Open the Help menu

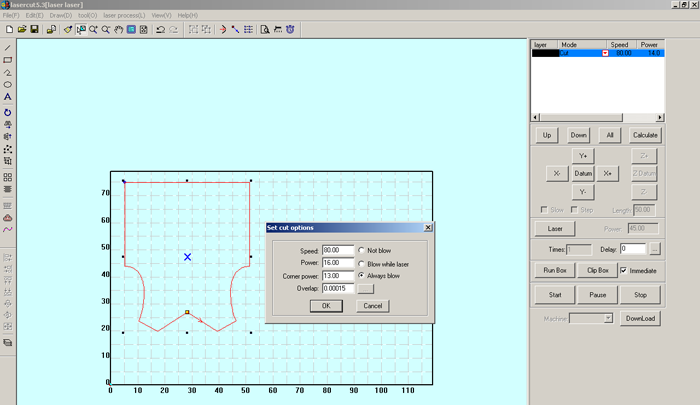[188, 15]
